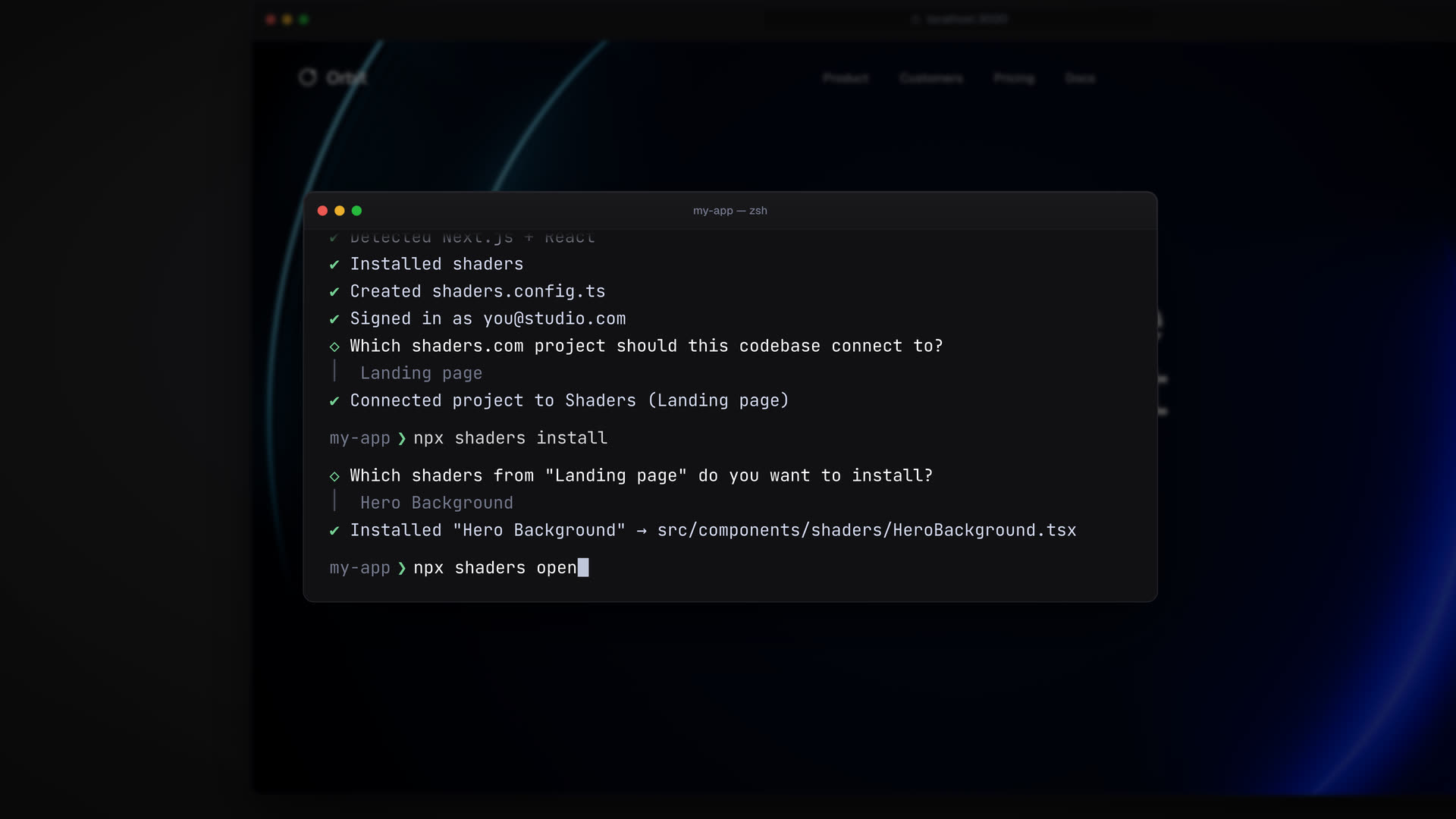Close the background browser window
The width and height of the screenshot is (1456, 819).
271,20
